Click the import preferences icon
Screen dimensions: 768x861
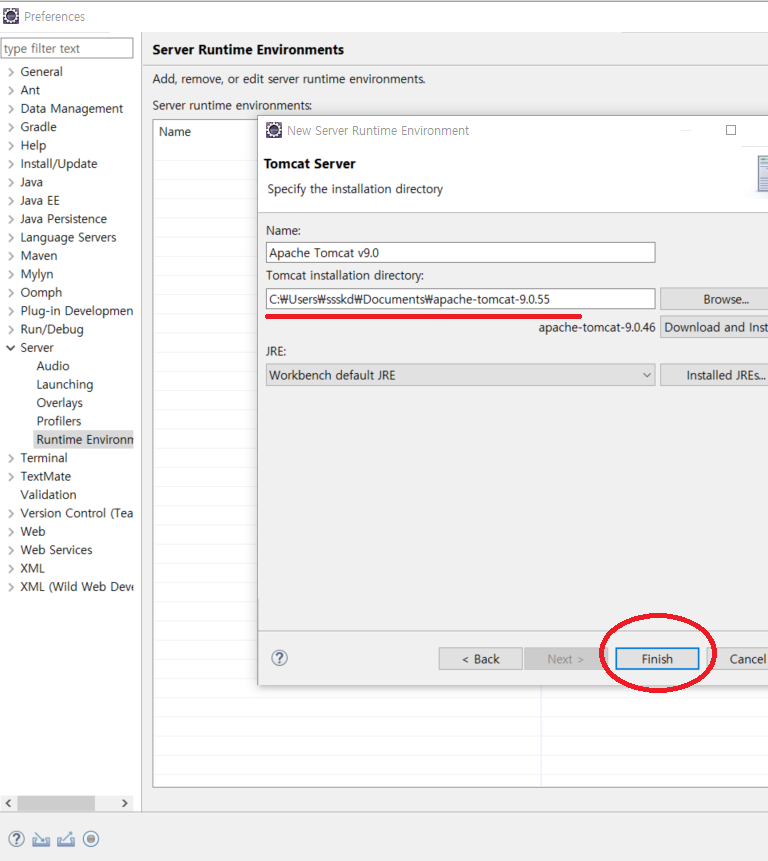41,839
